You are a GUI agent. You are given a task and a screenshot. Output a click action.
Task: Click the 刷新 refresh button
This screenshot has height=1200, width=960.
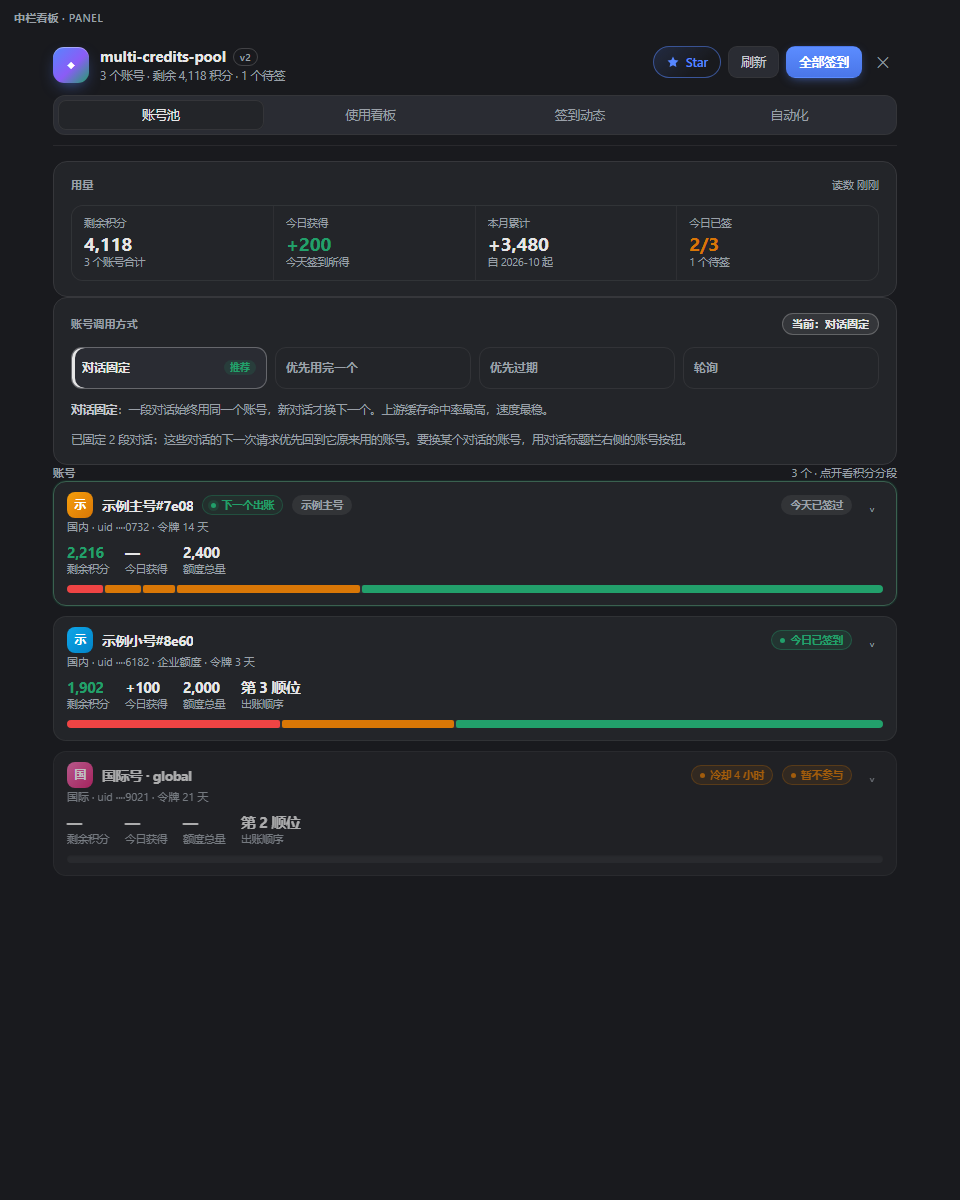tap(753, 62)
